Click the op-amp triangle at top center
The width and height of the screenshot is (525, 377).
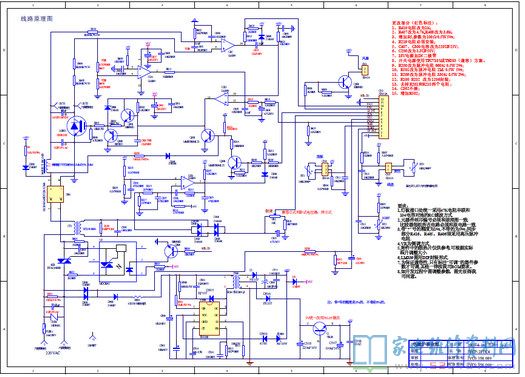(228, 45)
